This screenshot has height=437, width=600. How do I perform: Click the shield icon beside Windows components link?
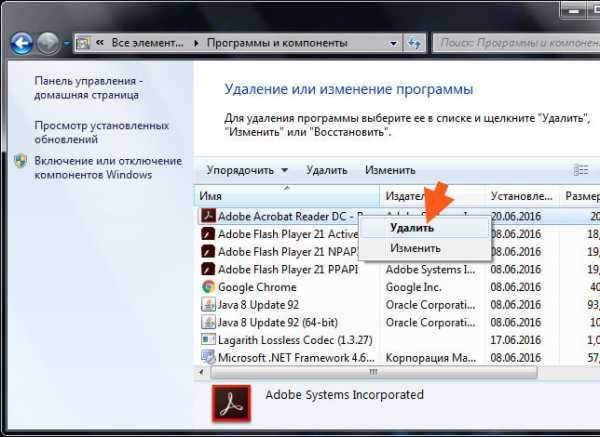click(21, 161)
